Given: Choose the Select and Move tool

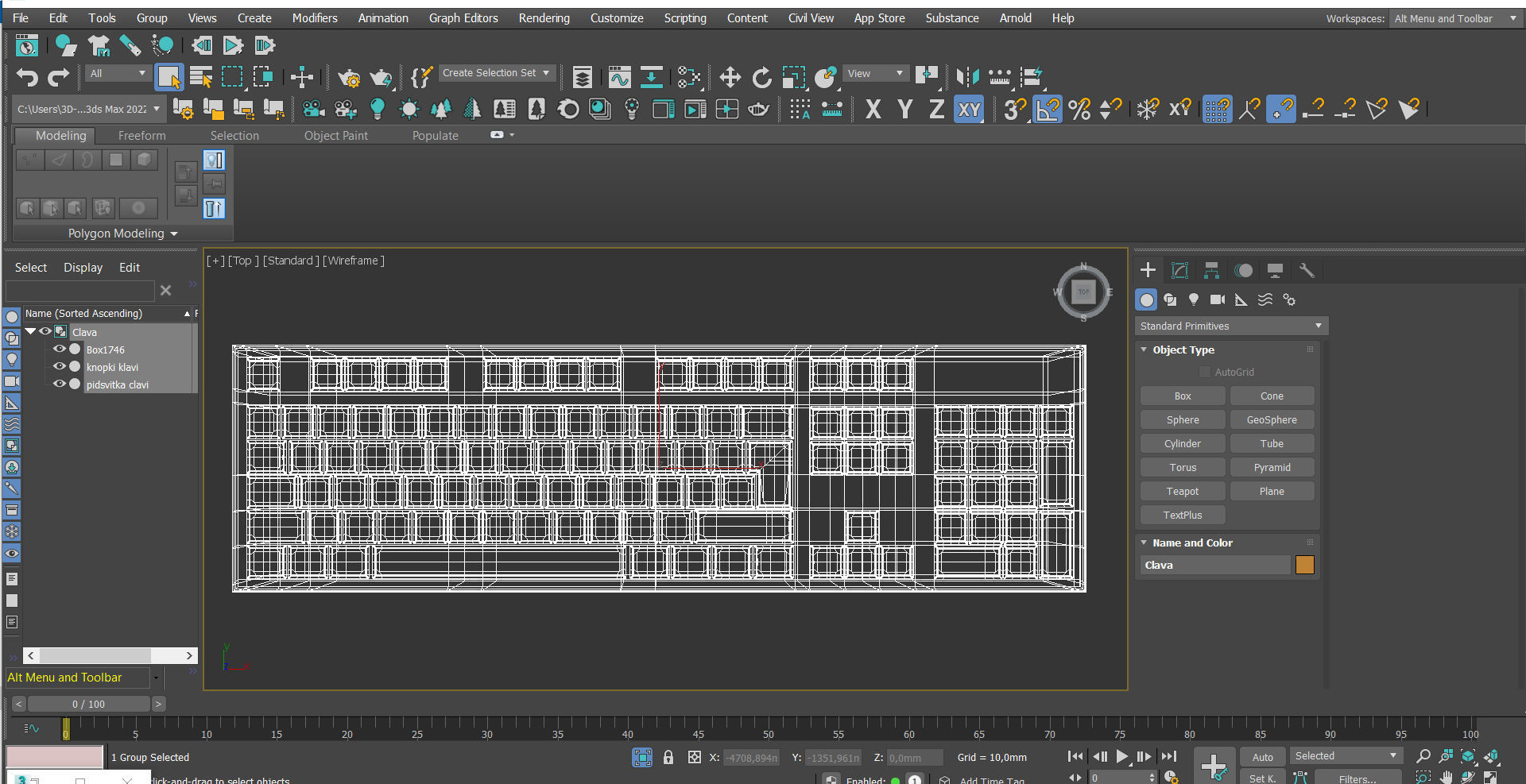Looking at the screenshot, I should tap(730, 77).
